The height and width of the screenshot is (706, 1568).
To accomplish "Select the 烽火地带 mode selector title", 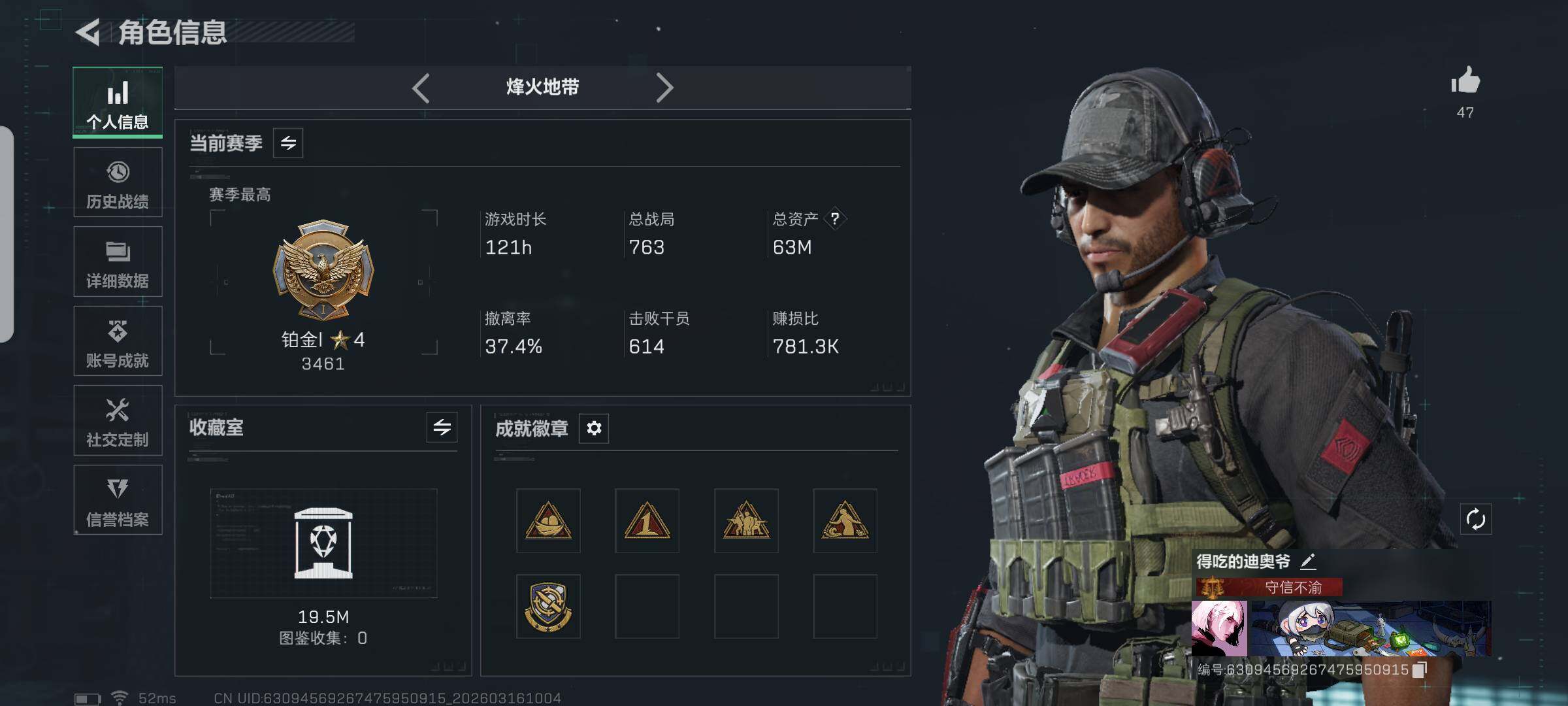I will click(x=543, y=87).
